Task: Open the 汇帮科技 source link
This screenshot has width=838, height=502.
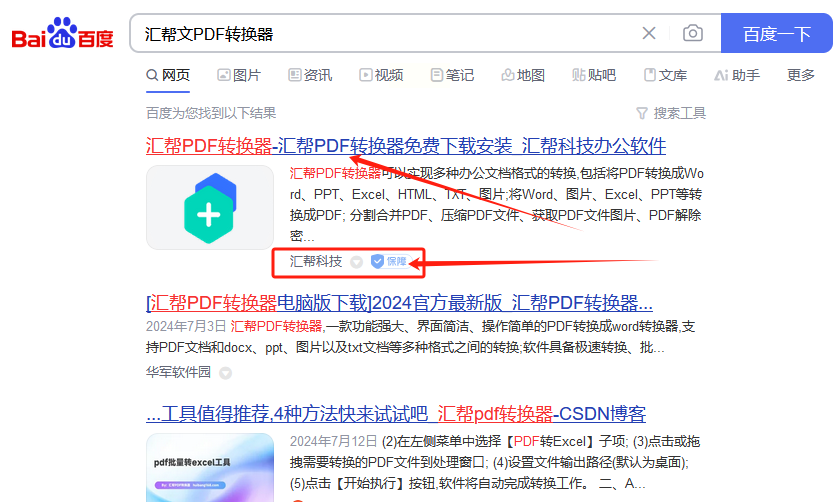Action: tap(316, 261)
